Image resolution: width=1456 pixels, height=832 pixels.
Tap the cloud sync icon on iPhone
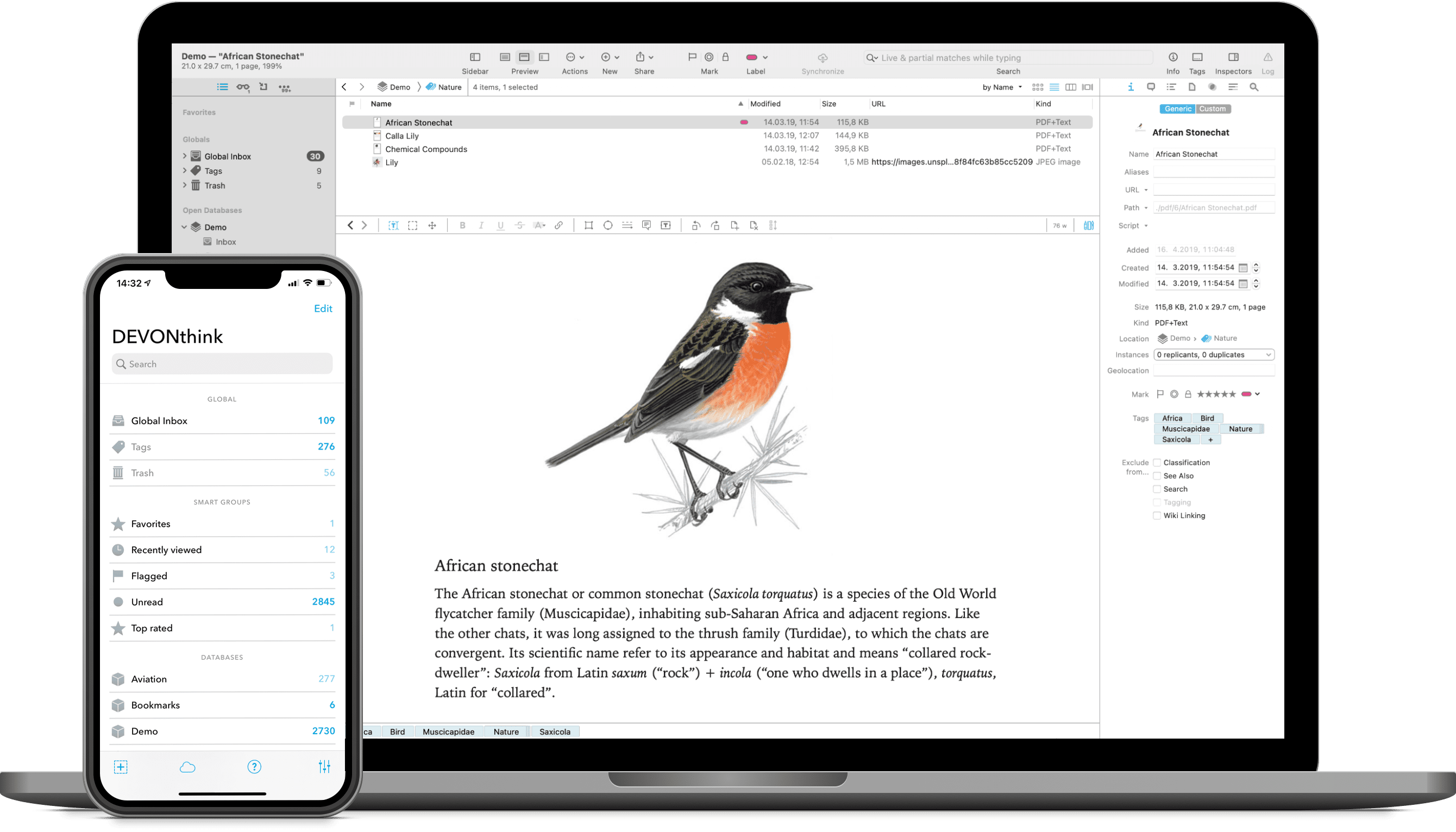pos(187,767)
